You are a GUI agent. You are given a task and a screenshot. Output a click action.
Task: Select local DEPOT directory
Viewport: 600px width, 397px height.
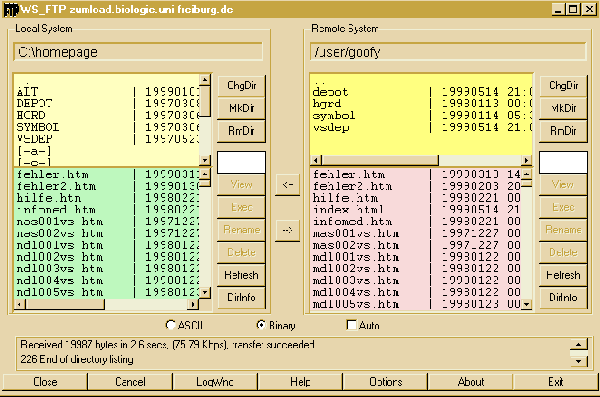[x=107, y=103]
